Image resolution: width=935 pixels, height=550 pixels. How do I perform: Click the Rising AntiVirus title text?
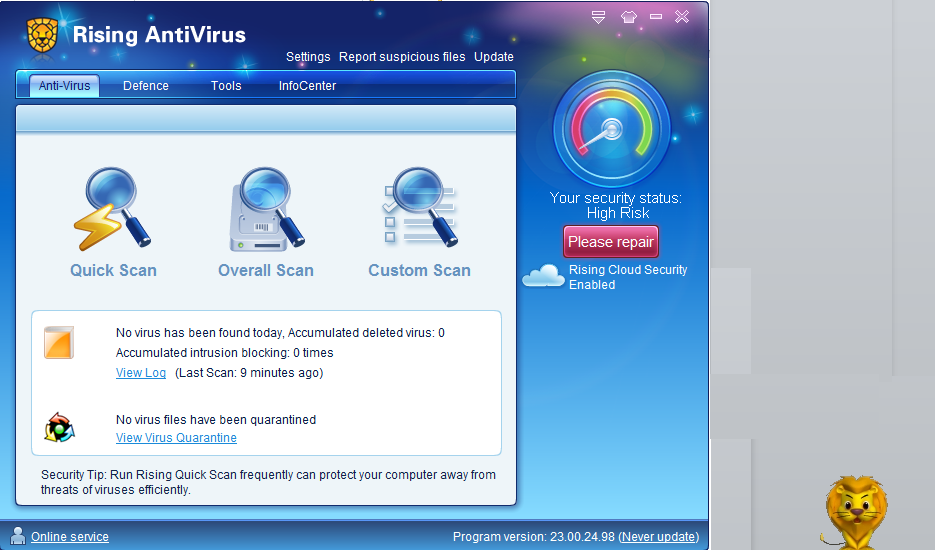[159, 35]
